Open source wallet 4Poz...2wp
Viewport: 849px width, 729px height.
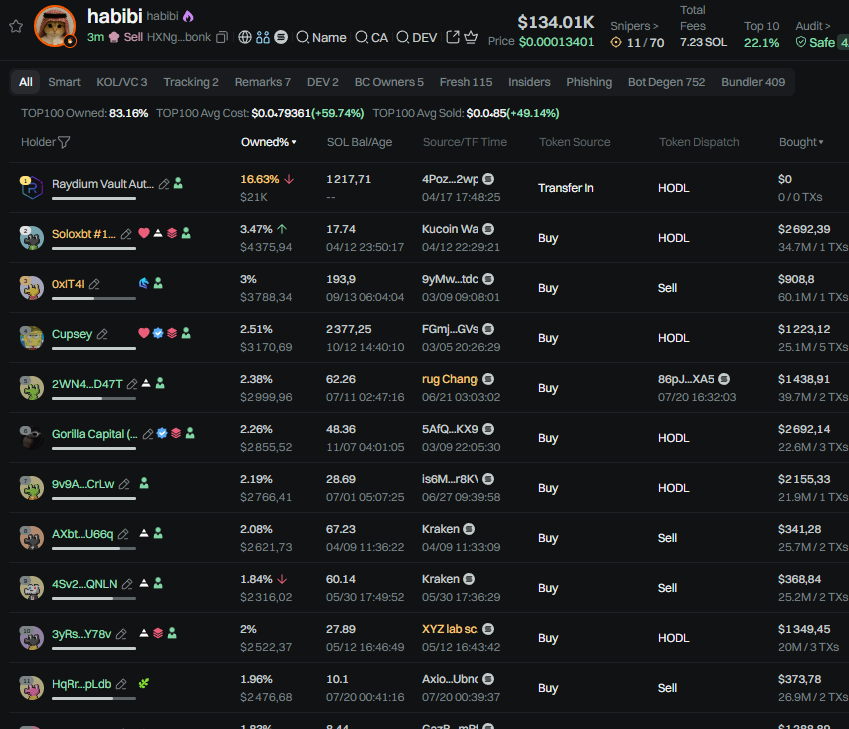(450, 179)
